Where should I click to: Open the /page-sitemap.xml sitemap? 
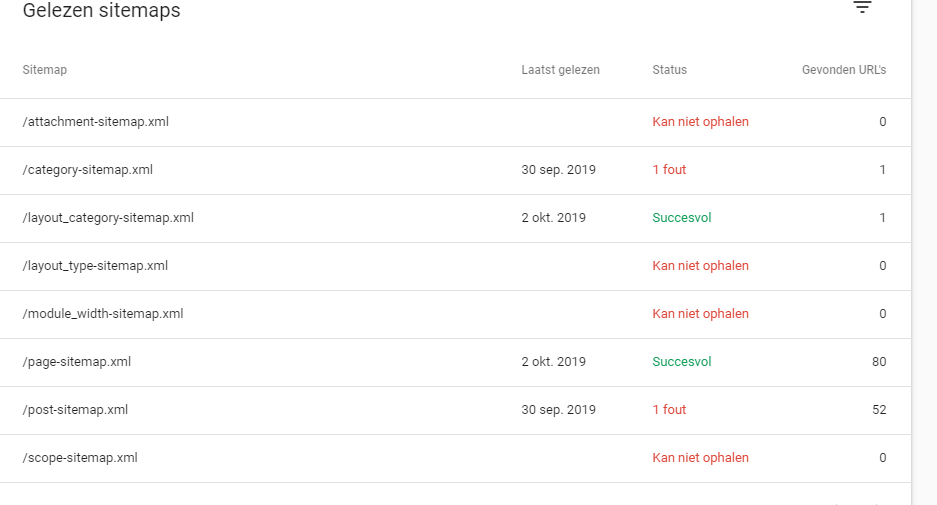(455, 362)
